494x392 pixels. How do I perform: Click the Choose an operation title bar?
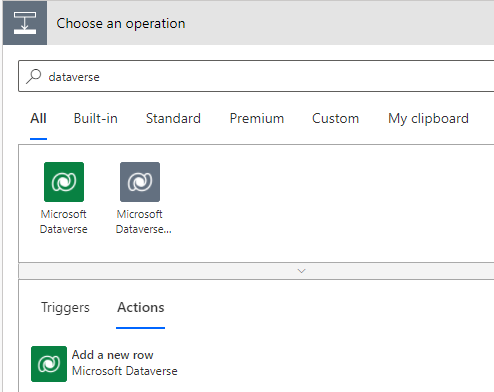point(249,23)
